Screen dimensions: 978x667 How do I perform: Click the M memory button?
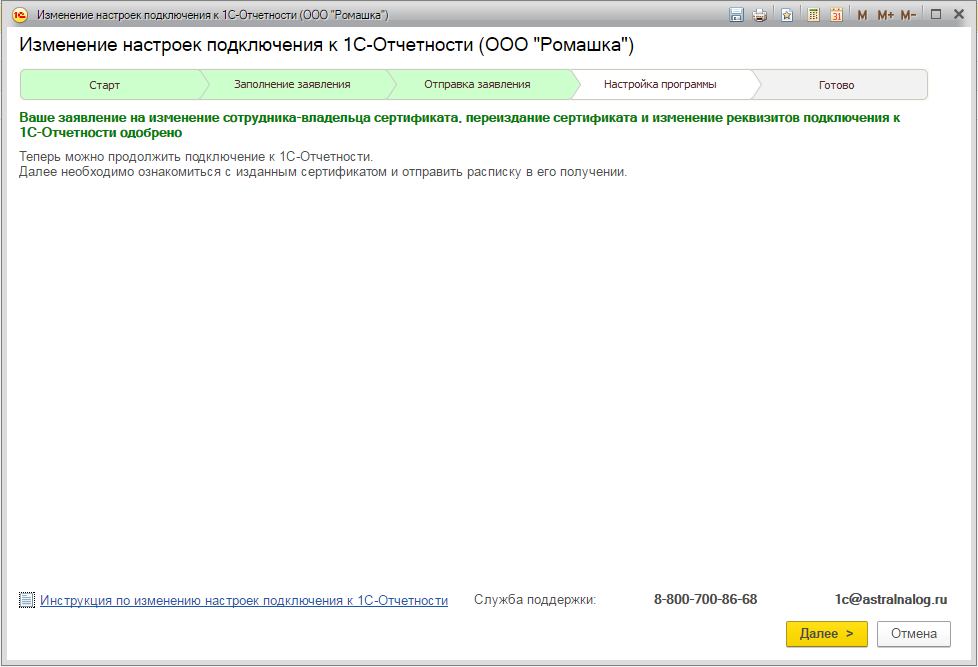pyautogui.click(x=862, y=15)
